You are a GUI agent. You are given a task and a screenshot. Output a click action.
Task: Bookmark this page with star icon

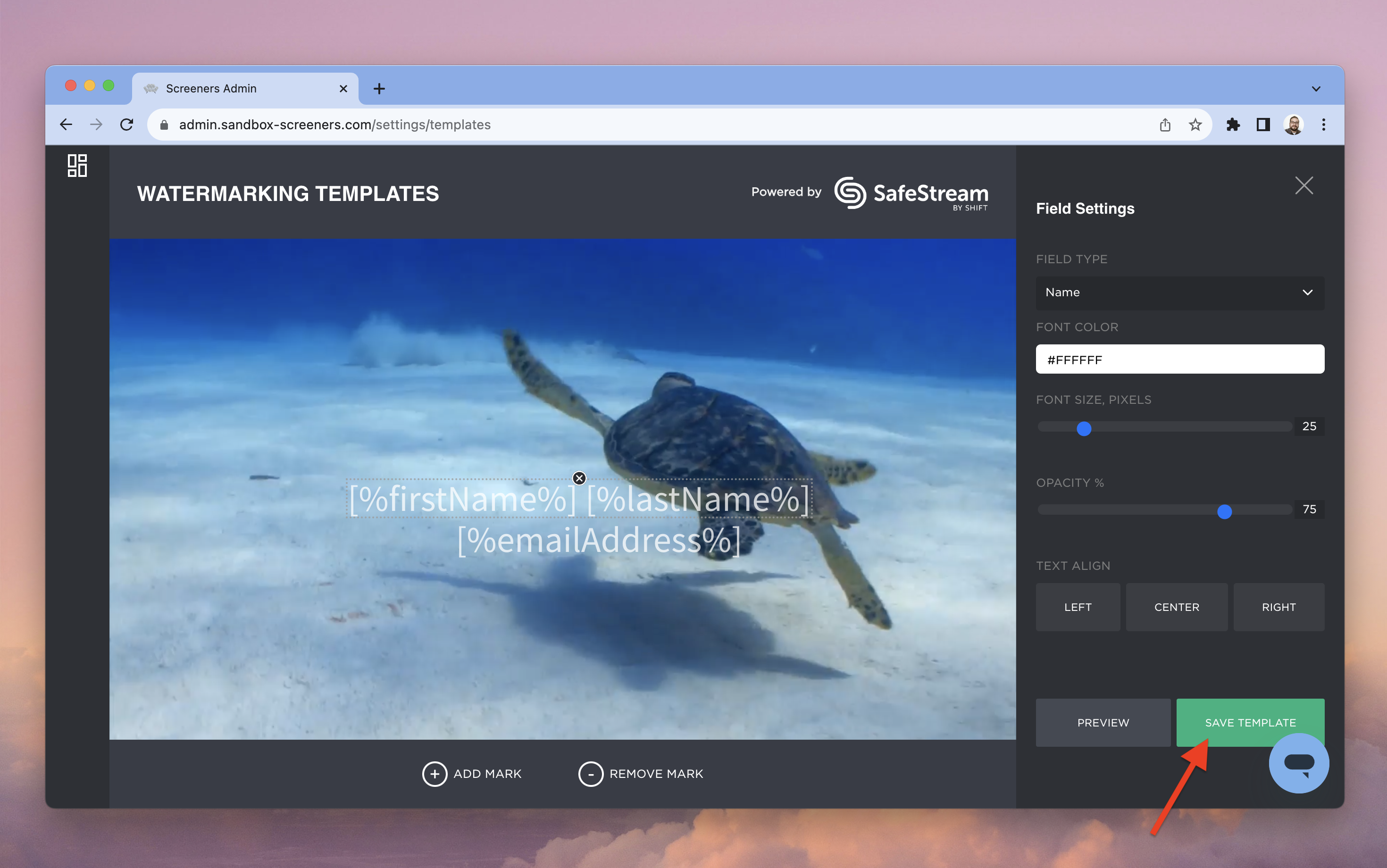(x=1195, y=125)
